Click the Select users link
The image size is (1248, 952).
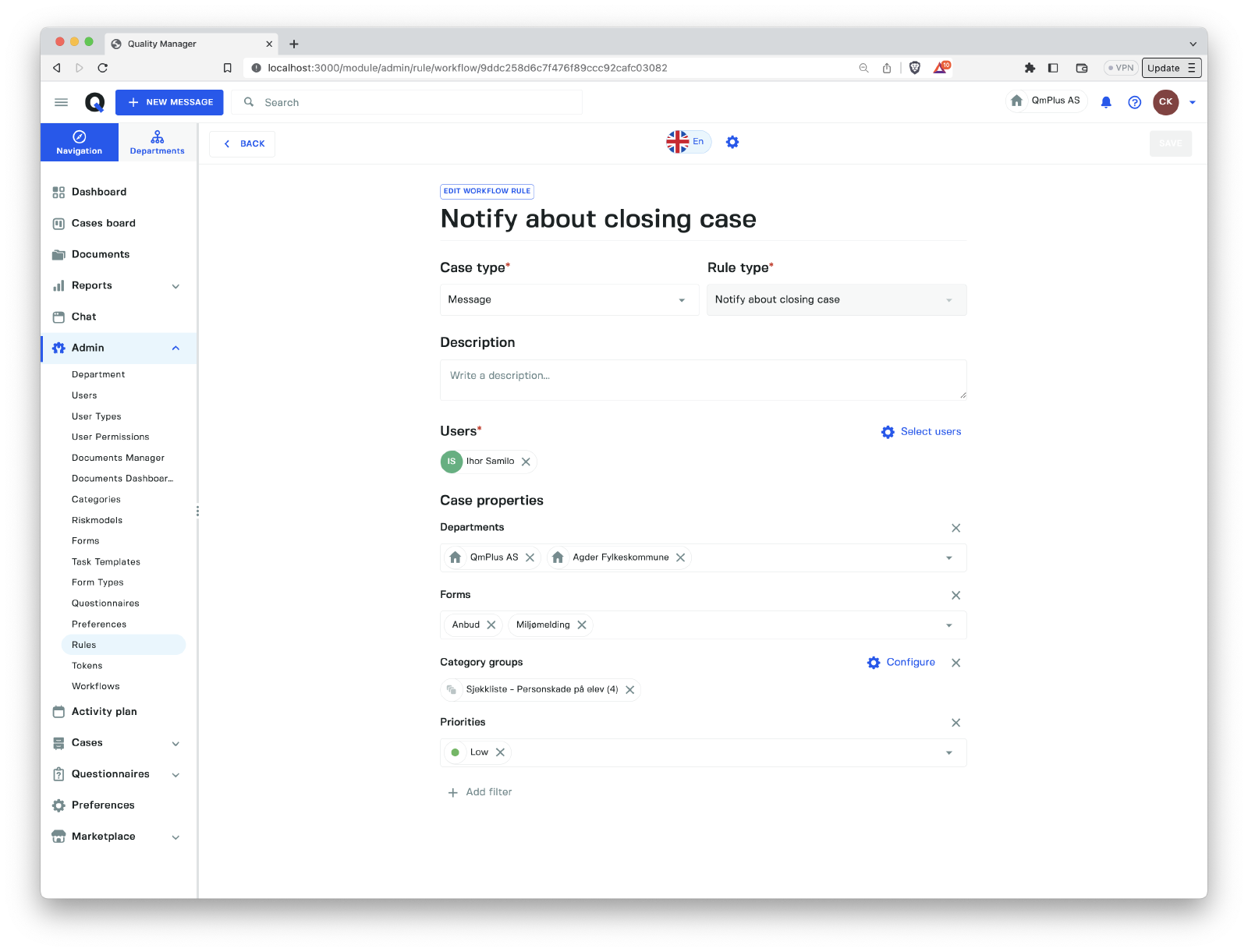pos(921,432)
